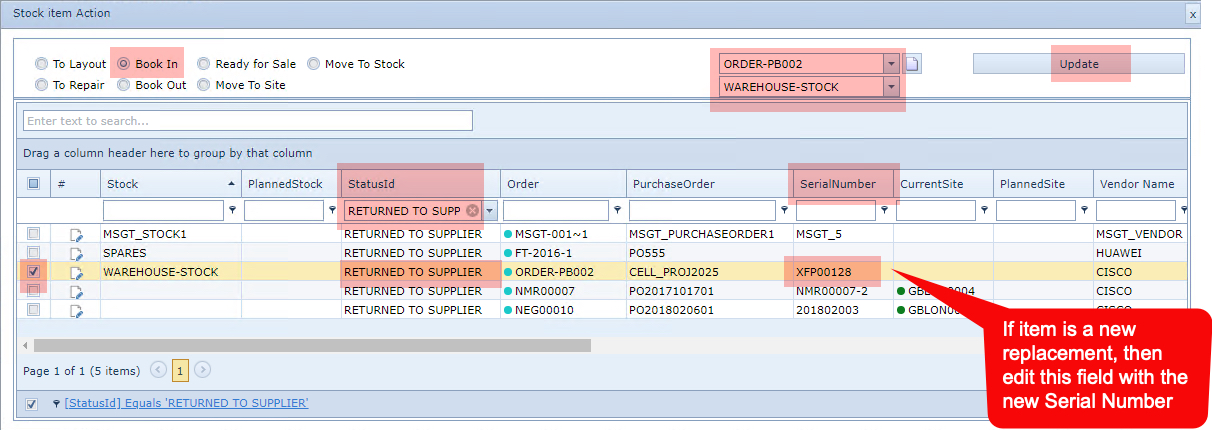
Task: Click the 'Enter text to search' field
Action: [247, 121]
